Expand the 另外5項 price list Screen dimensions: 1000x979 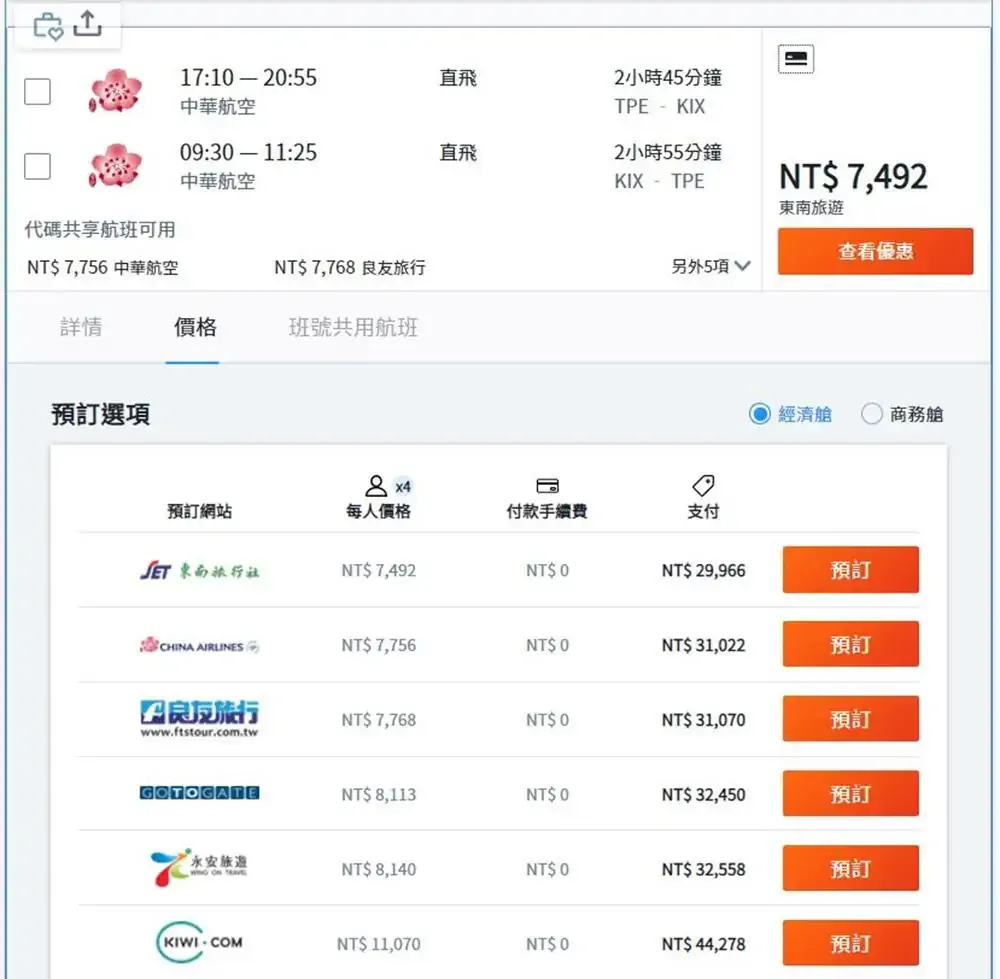pyautogui.click(x=710, y=266)
